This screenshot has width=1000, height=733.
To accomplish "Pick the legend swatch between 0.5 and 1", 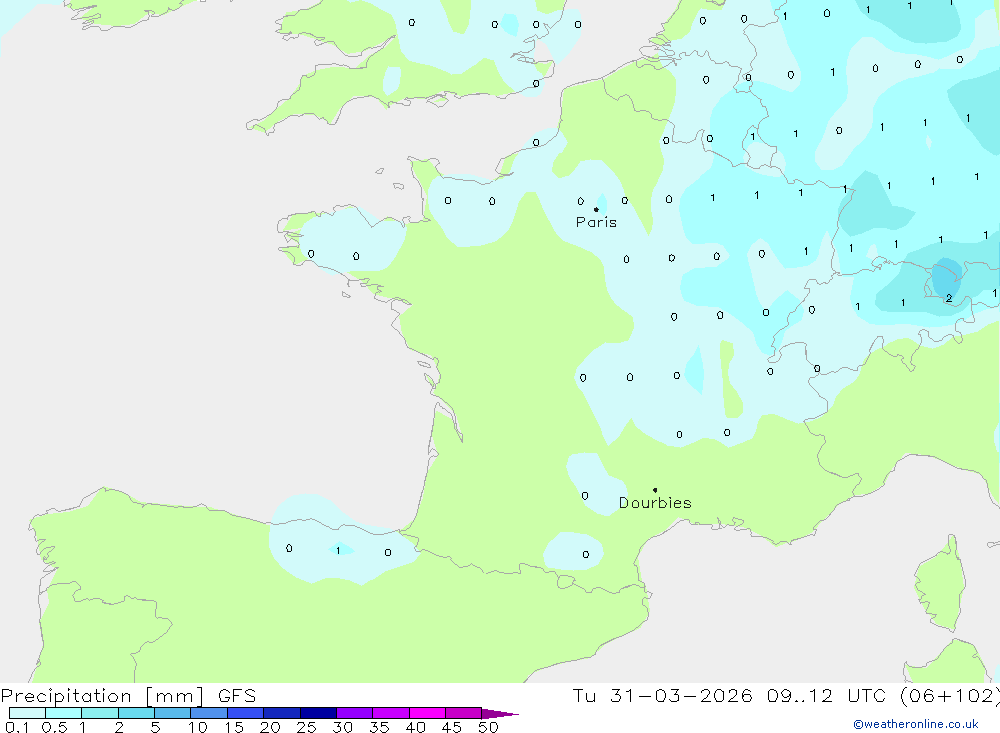I will point(63,713).
